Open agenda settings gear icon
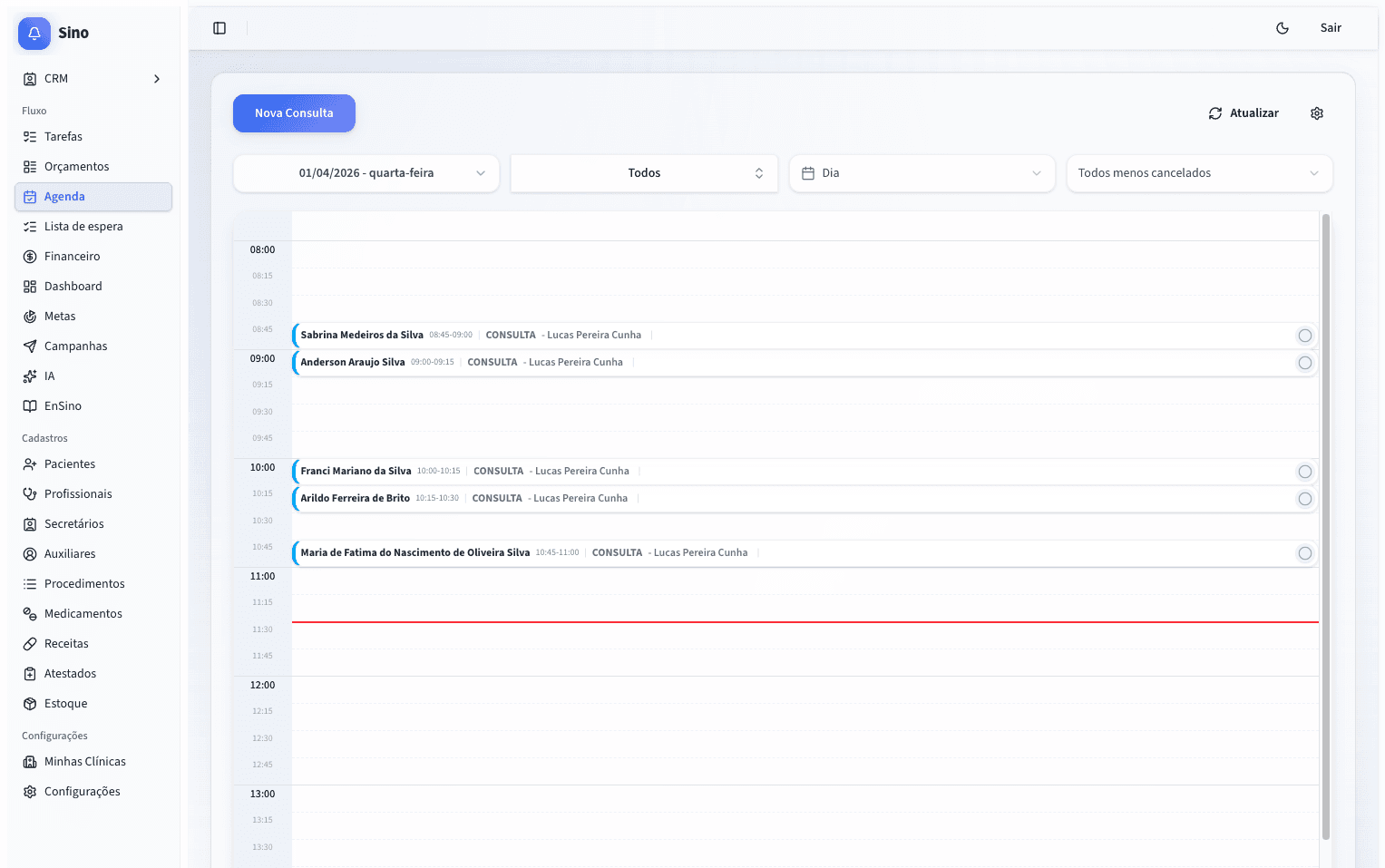The height and width of the screenshot is (868, 1385). point(1317,113)
